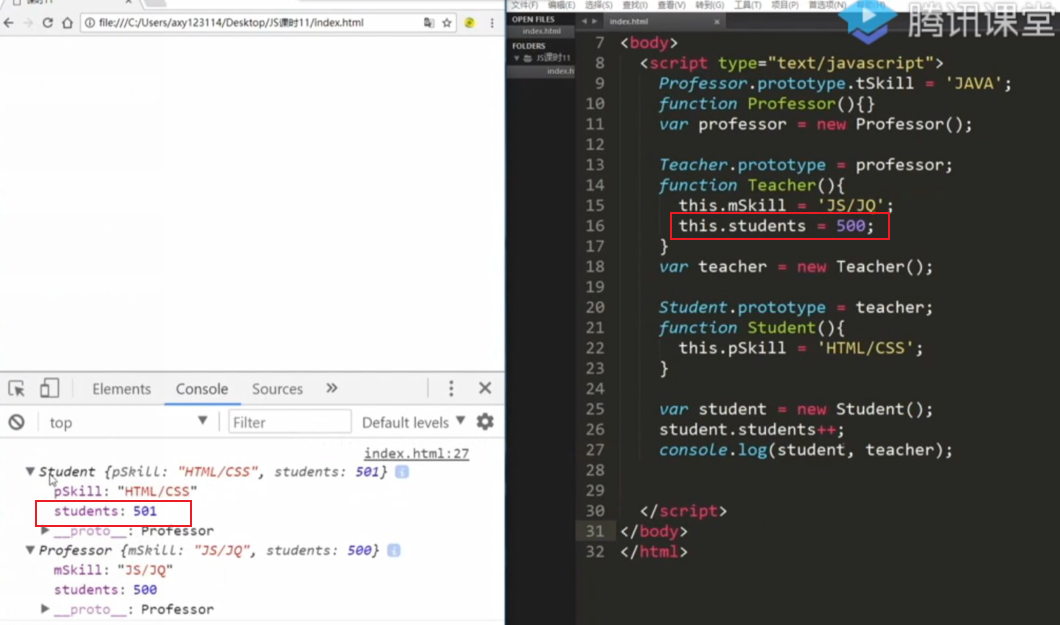Viewport: 1060px width, 625px height.
Task: Show more DevTools tabs with the double chevron
Action: [331, 388]
